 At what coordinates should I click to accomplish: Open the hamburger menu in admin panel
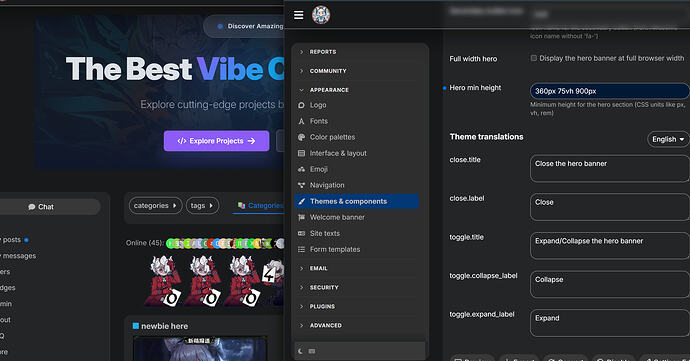298,15
